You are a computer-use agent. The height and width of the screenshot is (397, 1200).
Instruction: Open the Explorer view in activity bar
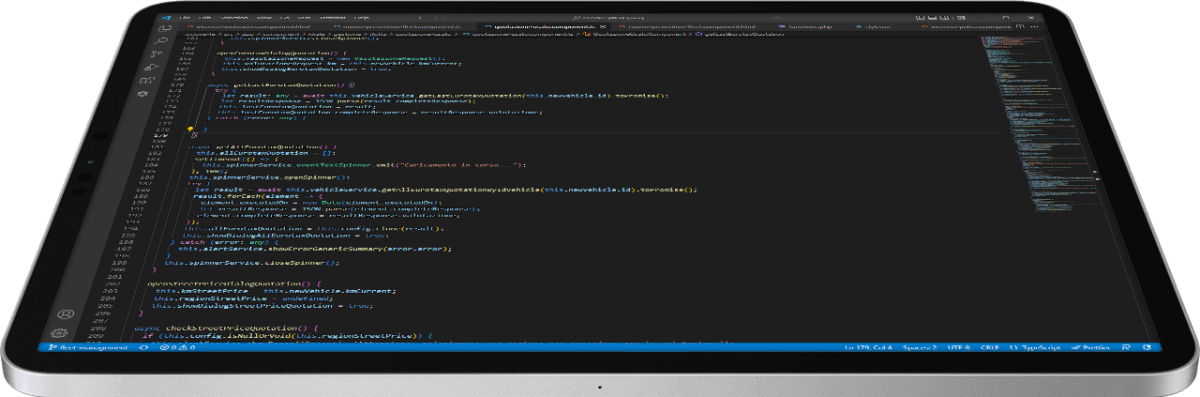[x=164, y=28]
